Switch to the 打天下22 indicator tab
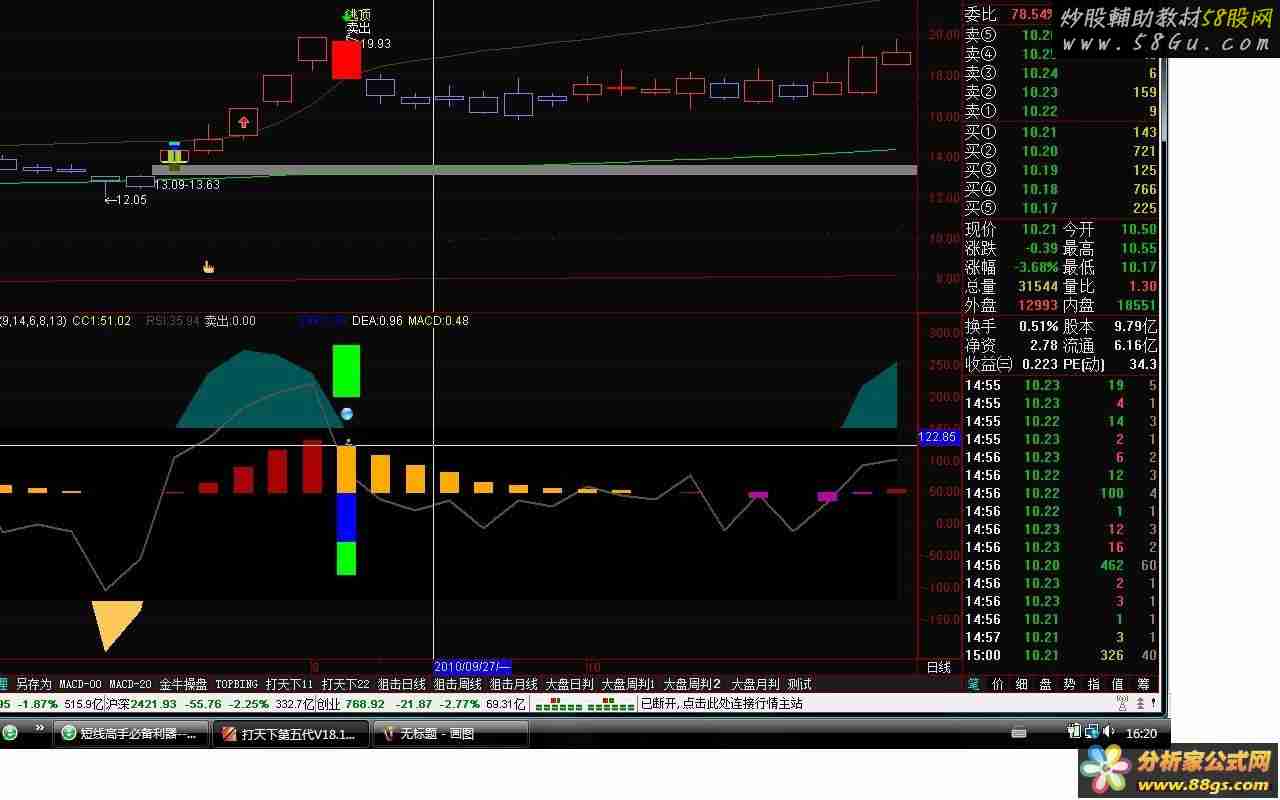The width and height of the screenshot is (1280, 800). [345, 684]
